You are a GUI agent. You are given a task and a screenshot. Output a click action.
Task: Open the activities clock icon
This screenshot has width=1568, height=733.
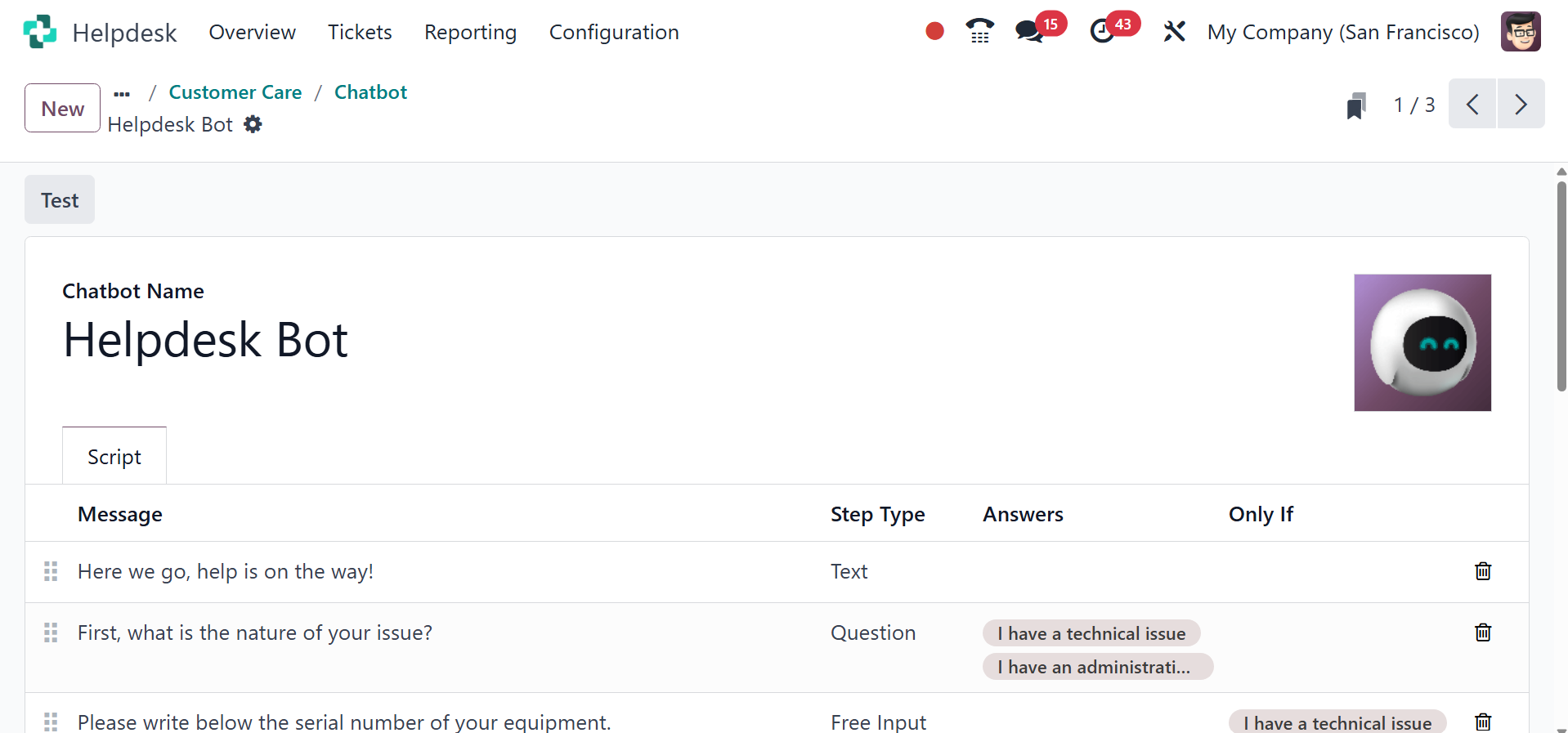point(1102,32)
